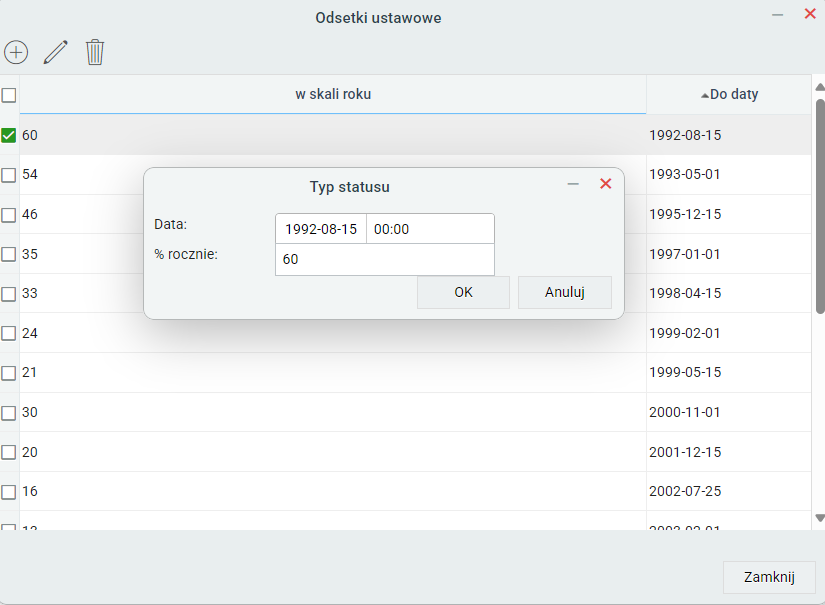The width and height of the screenshot is (825, 605).
Task: Click the add entry plus icon
Action: pyautogui.click(x=16, y=53)
